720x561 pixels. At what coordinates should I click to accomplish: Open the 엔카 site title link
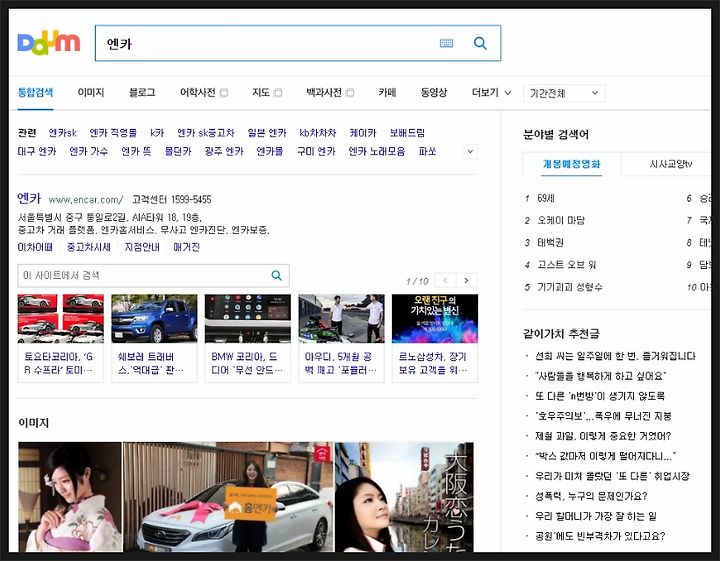[x=29, y=198]
